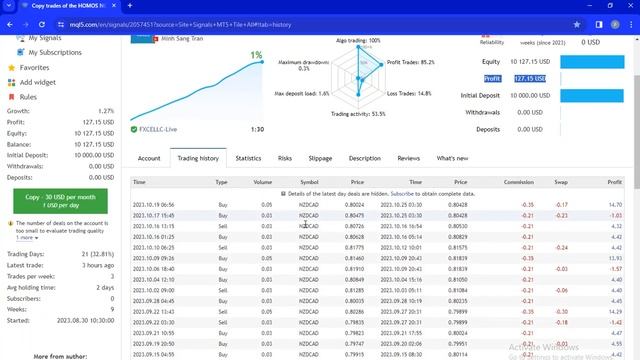Click the Initial Deposit blue bar
The height and width of the screenshot is (360, 640).
(592, 96)
